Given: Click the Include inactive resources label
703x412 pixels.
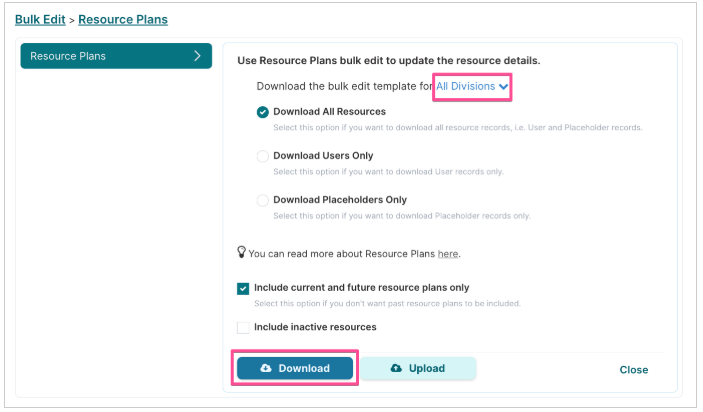Looking at the screenshot, I should pos(315,327).
